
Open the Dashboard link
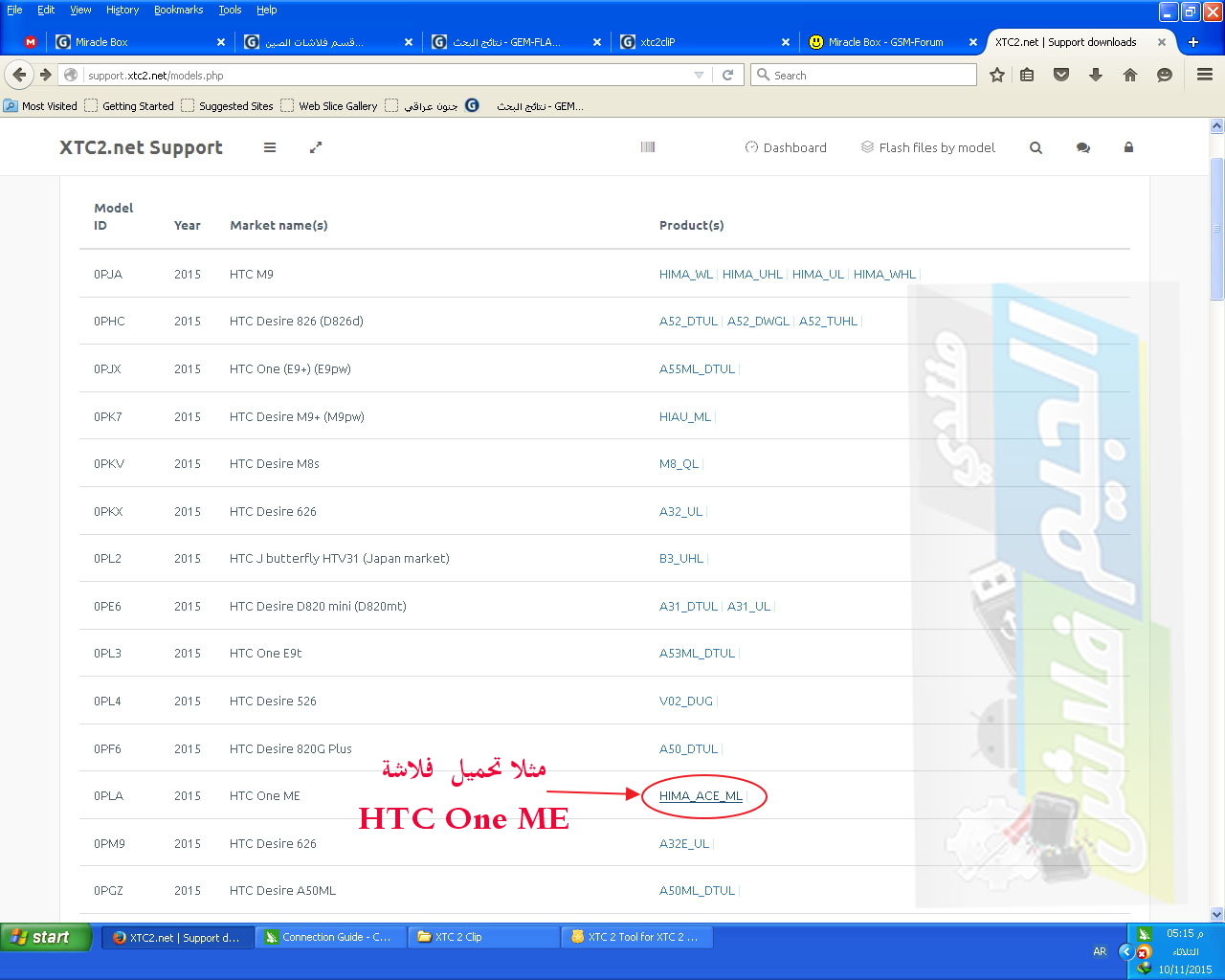click(x=786, y=147)
